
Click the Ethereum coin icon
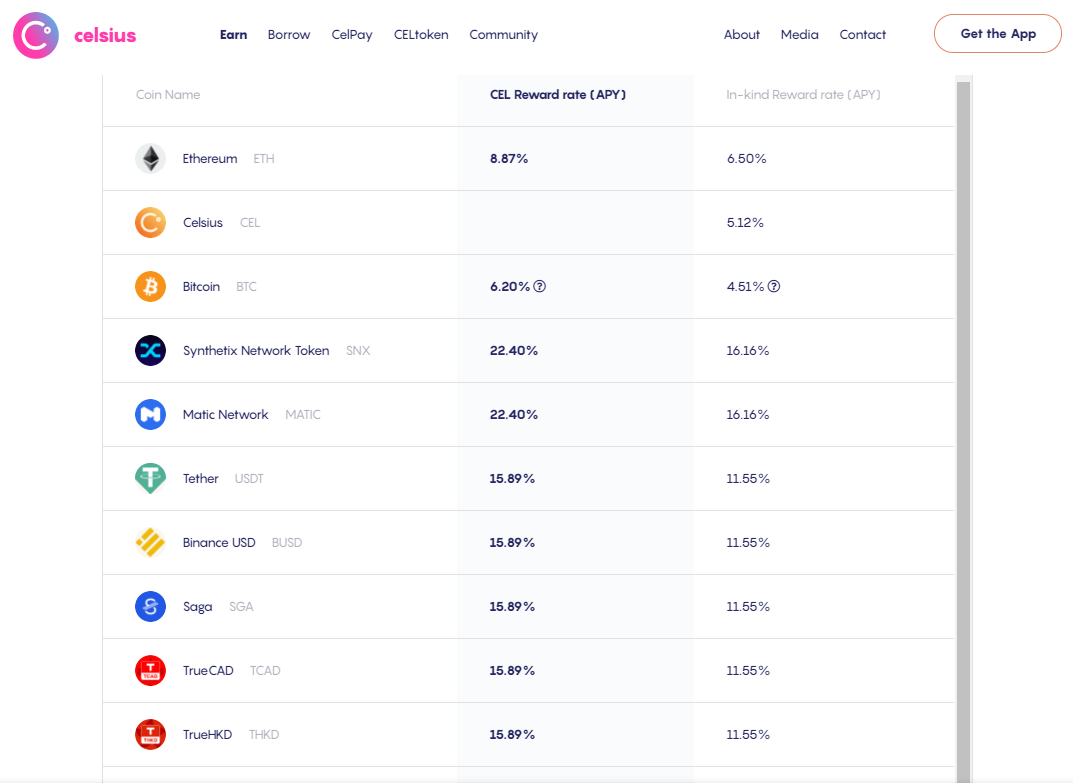click(x=151, y=159)
